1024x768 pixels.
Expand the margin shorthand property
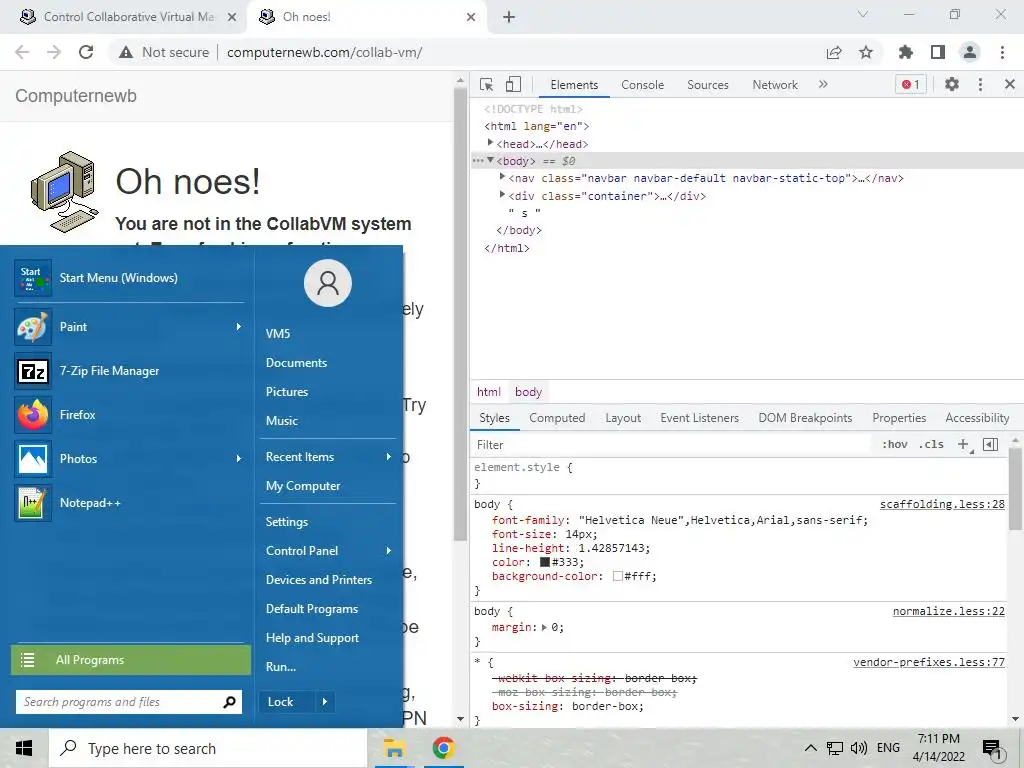(545, 628)
